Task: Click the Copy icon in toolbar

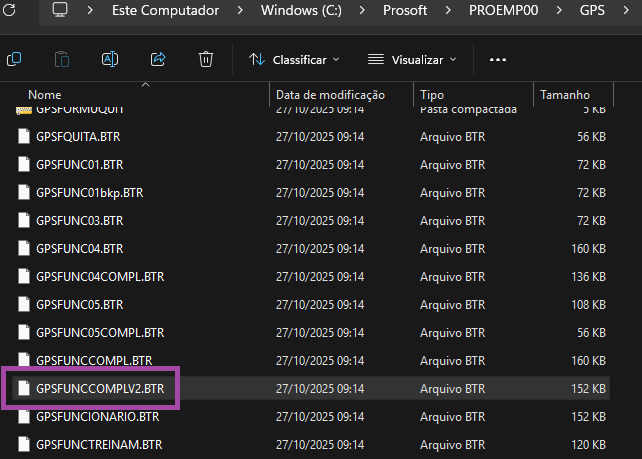Action: coord(14,59)
